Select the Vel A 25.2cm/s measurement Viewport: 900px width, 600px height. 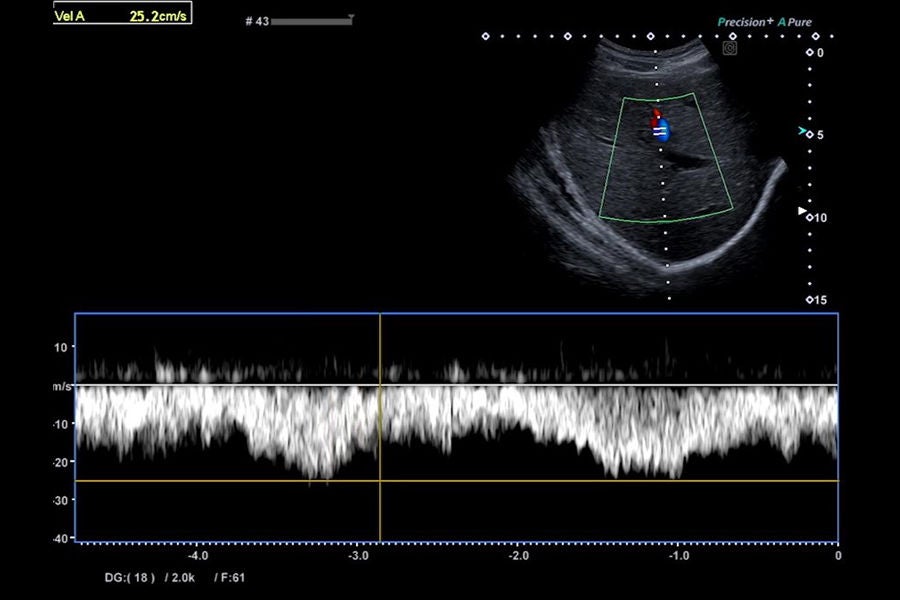pyautogui.click(x=122, y=14)
